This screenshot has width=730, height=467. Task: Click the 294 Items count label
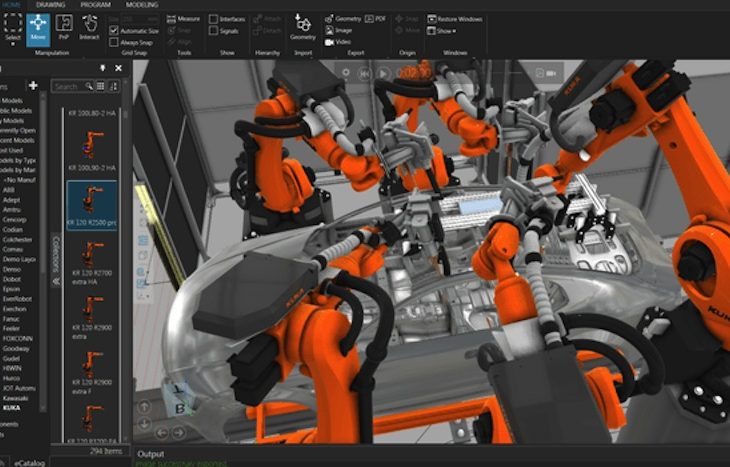click(106, 451)
